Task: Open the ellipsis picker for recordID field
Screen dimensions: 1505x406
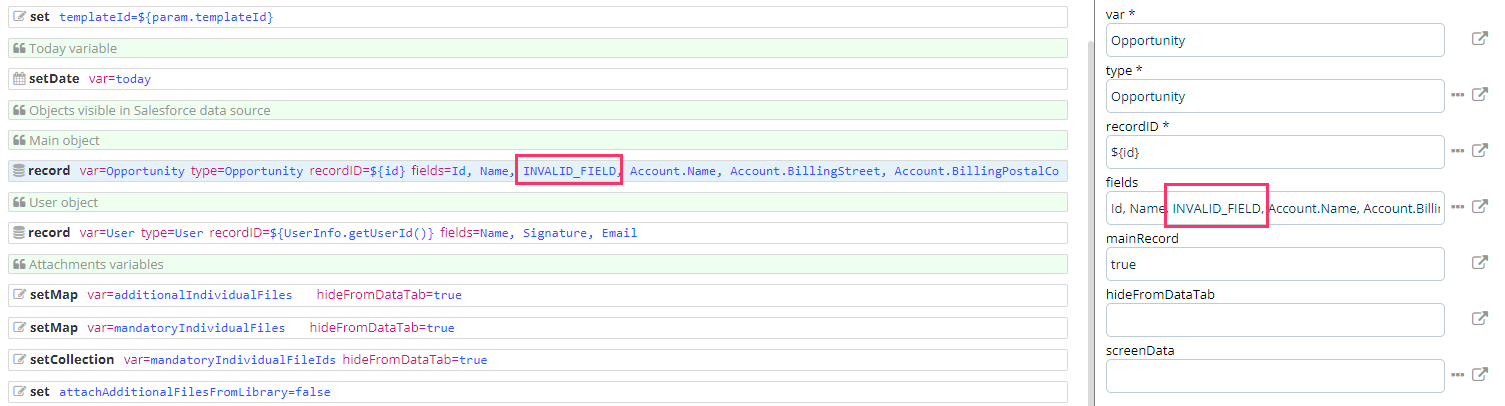Action: click(1457, 151)
